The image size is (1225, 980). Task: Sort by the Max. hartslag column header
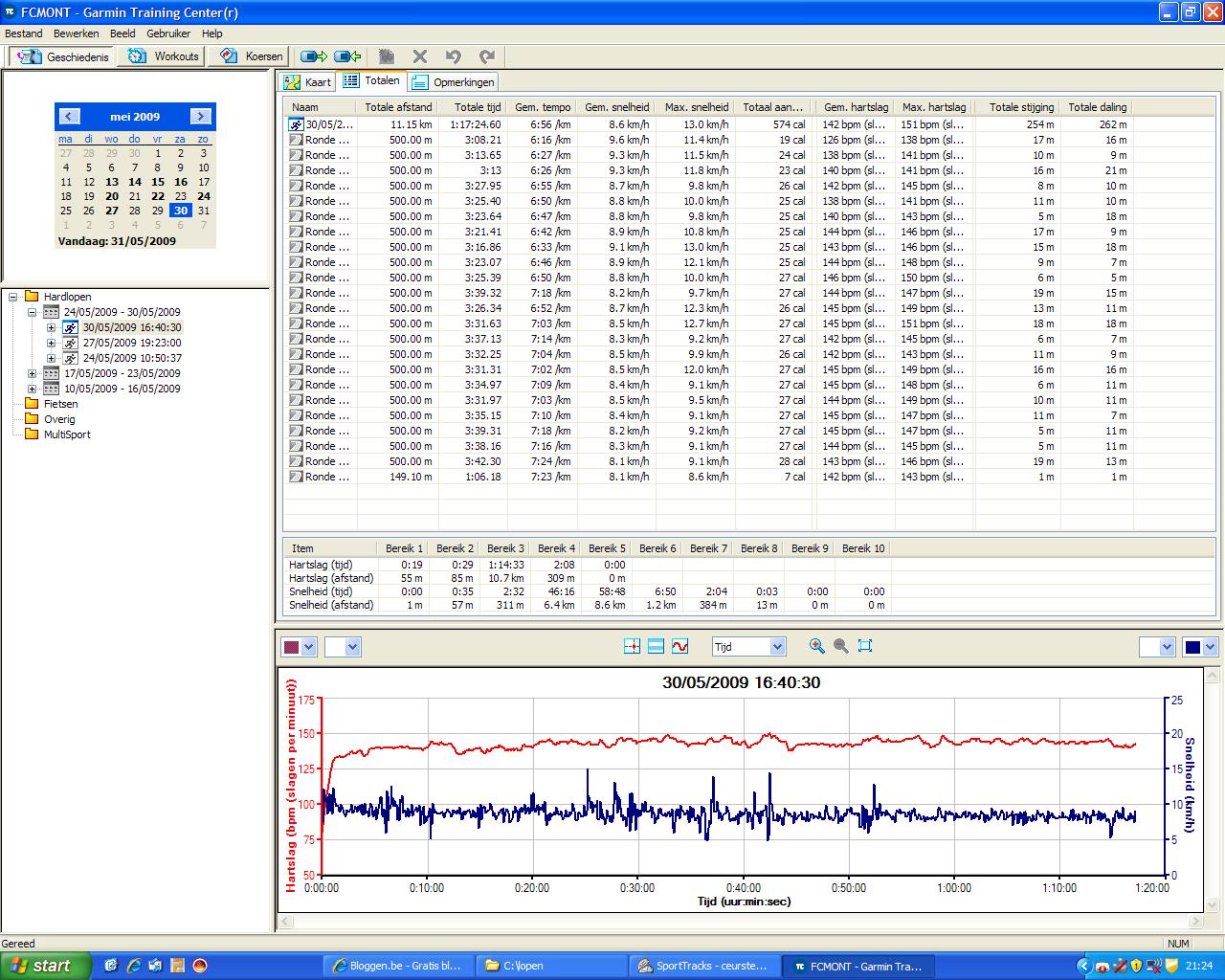click(934, 107)
